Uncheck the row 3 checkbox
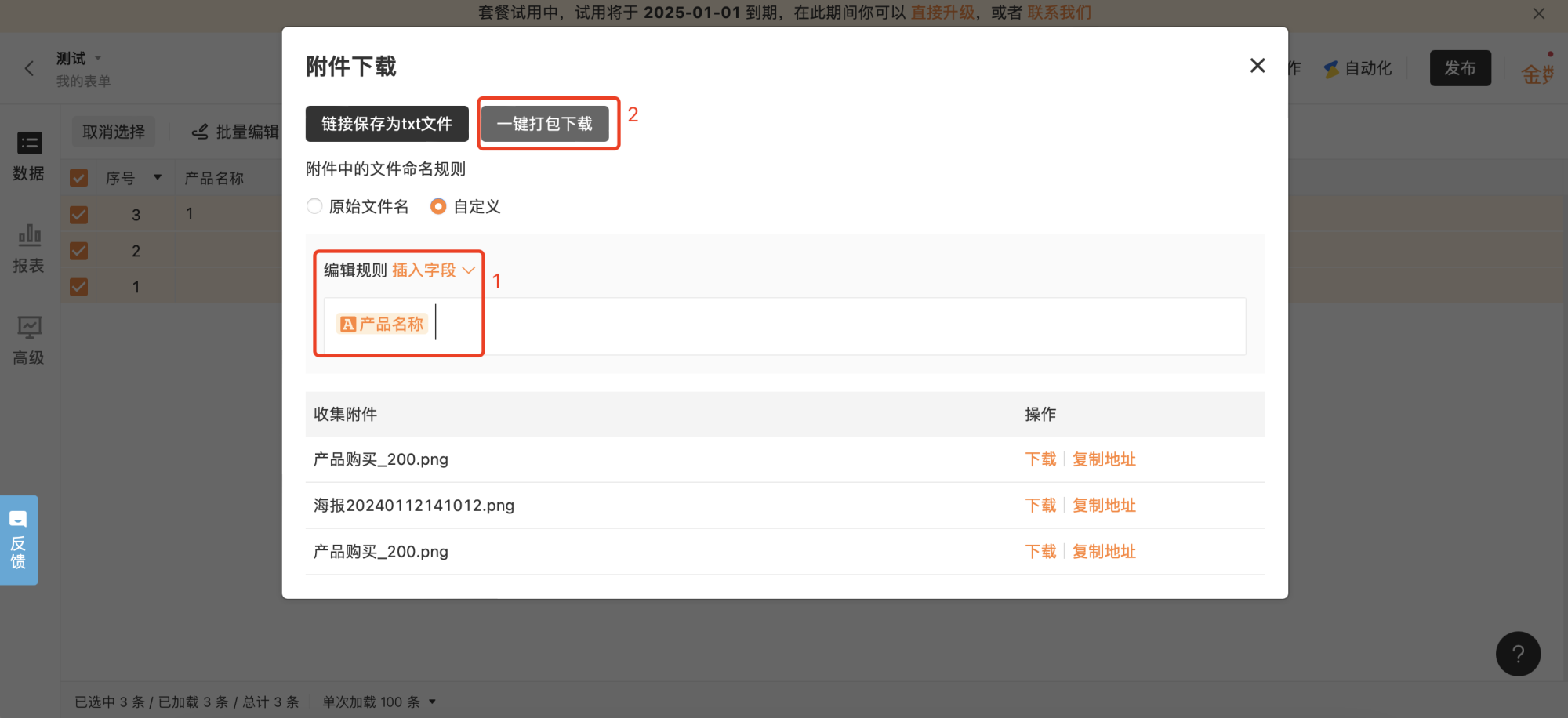The image size is (1568, 718). tap(78, 214)
